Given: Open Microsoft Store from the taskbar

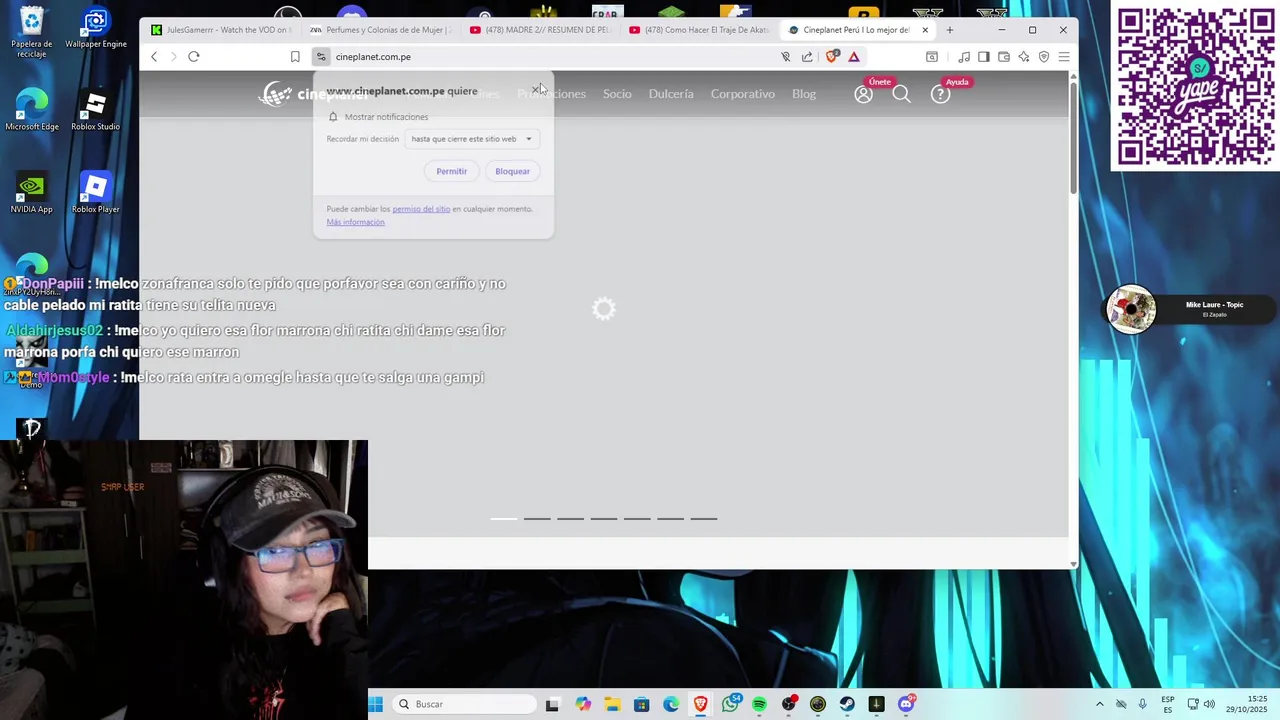Looking at the screenshot, I should coord(642,704).
